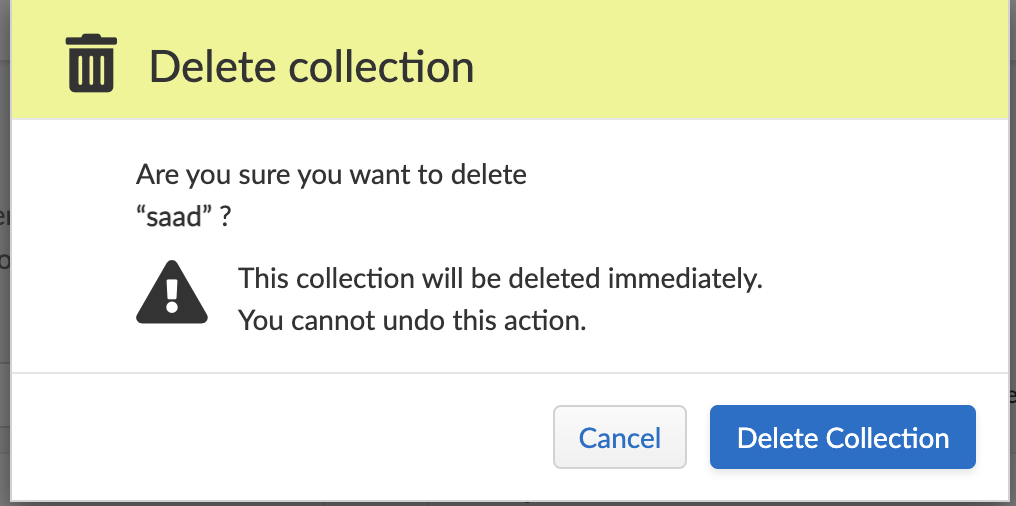Click empty white space right of warning text
Screen dimensions: 1016x506
click(x=880, y=298)
